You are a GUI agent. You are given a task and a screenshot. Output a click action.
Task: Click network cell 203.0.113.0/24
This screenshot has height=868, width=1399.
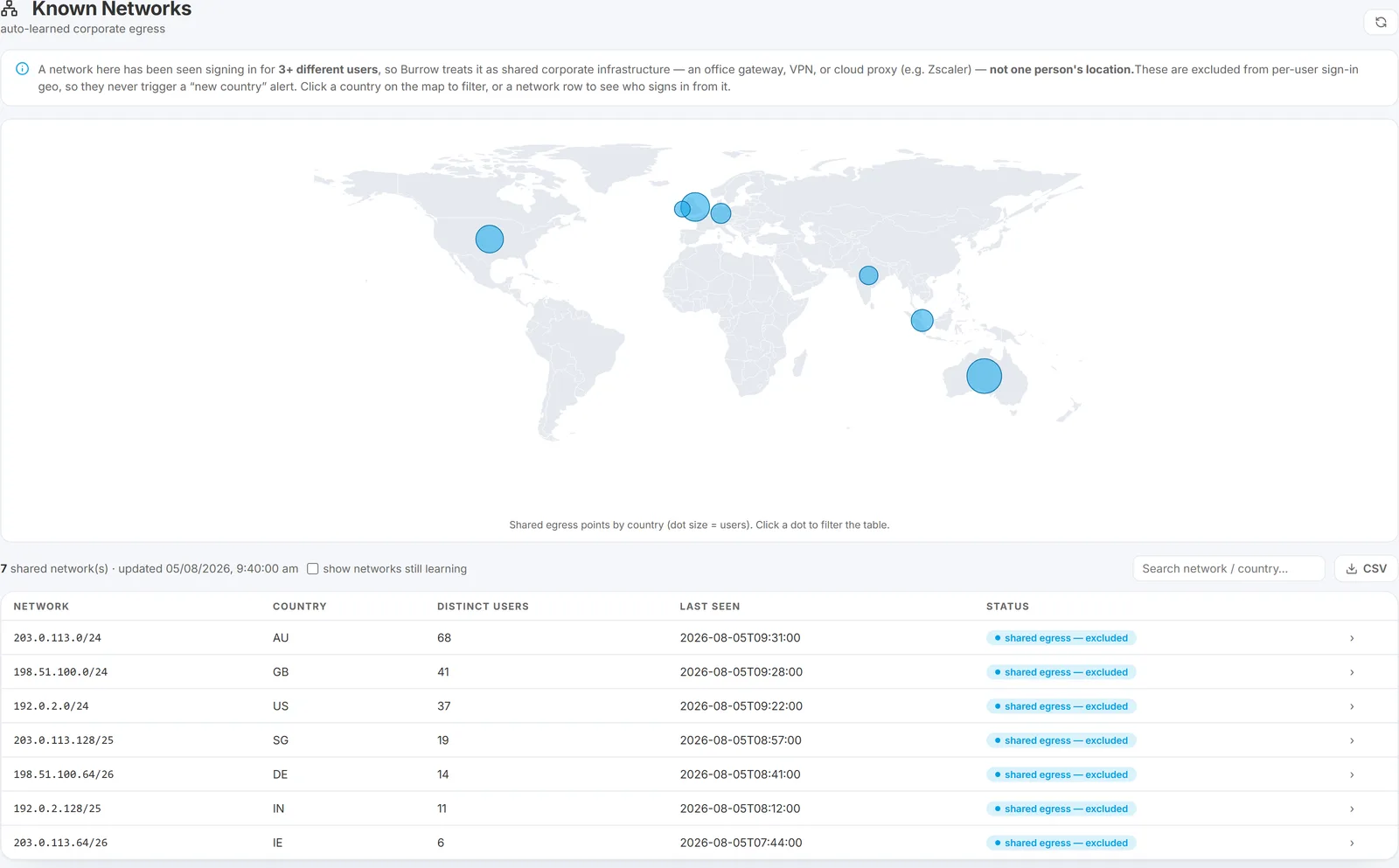point(58,638)
